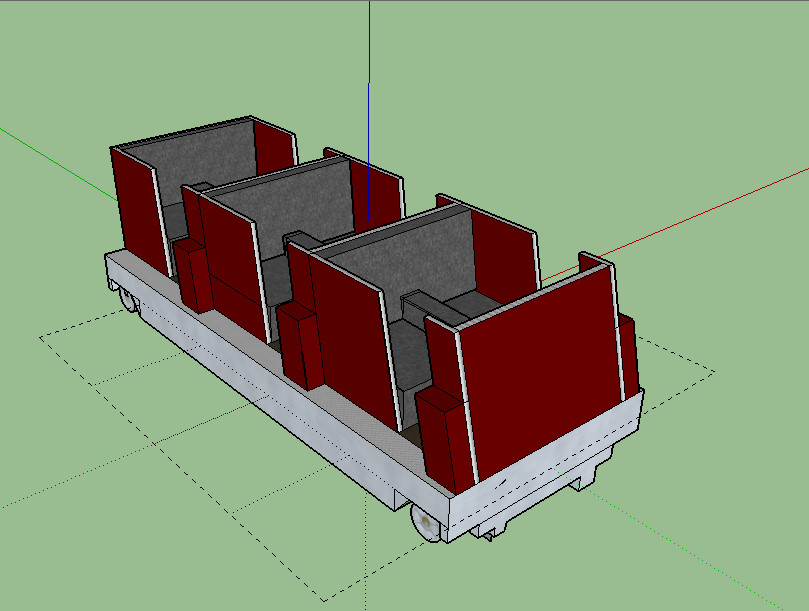Select the middle row gray seat back

[290, 205]
